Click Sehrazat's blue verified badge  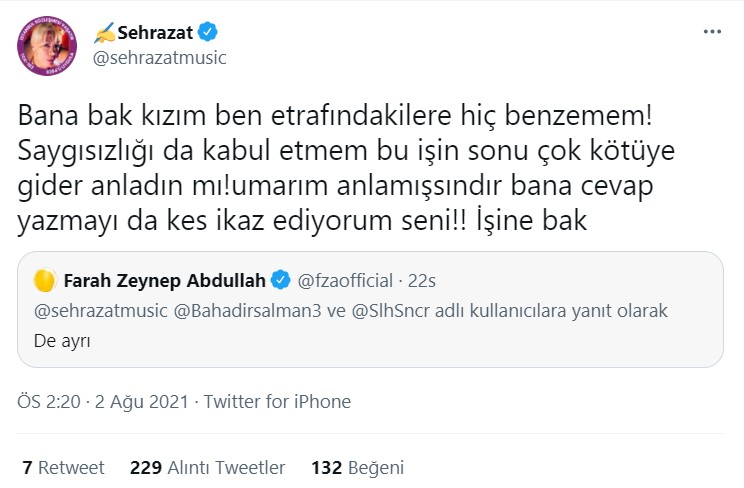coord(208,33)
